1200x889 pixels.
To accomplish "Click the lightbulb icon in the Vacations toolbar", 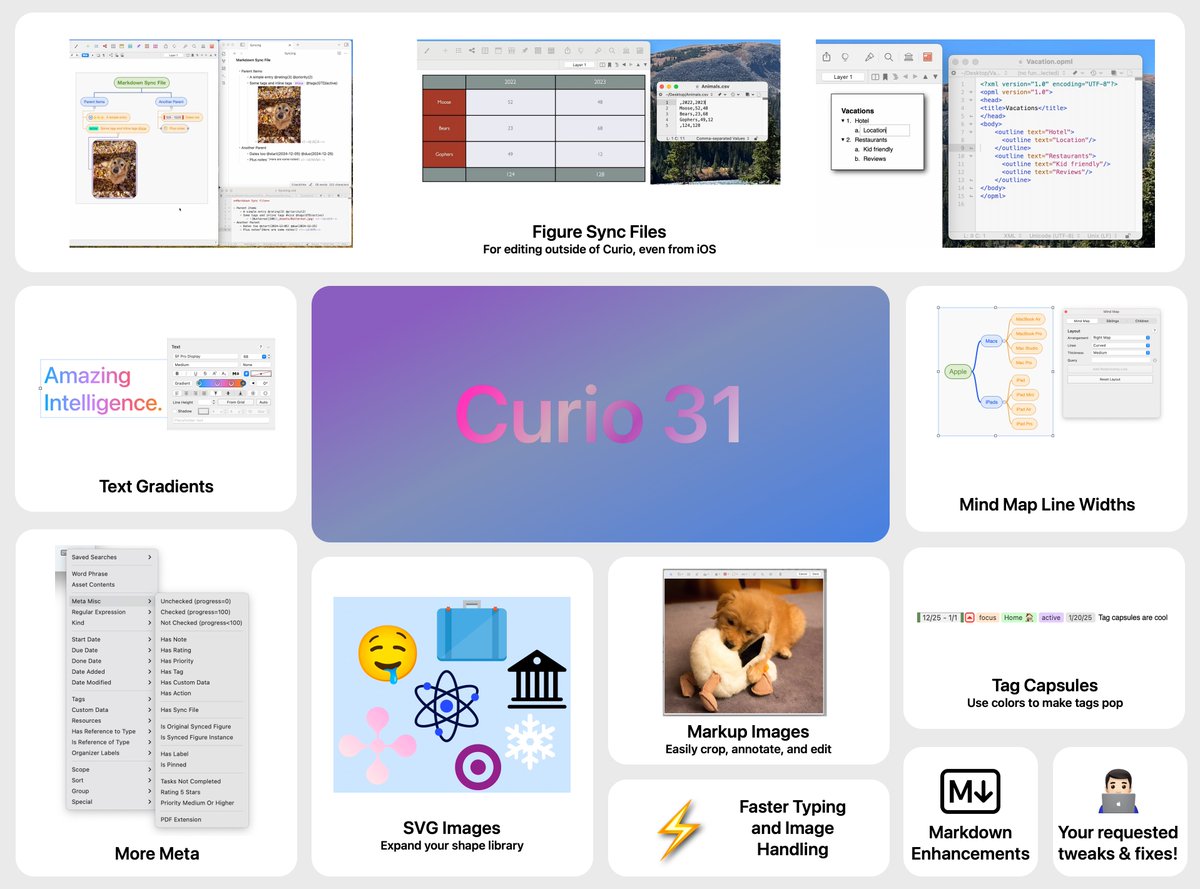I will click(845, 57).
